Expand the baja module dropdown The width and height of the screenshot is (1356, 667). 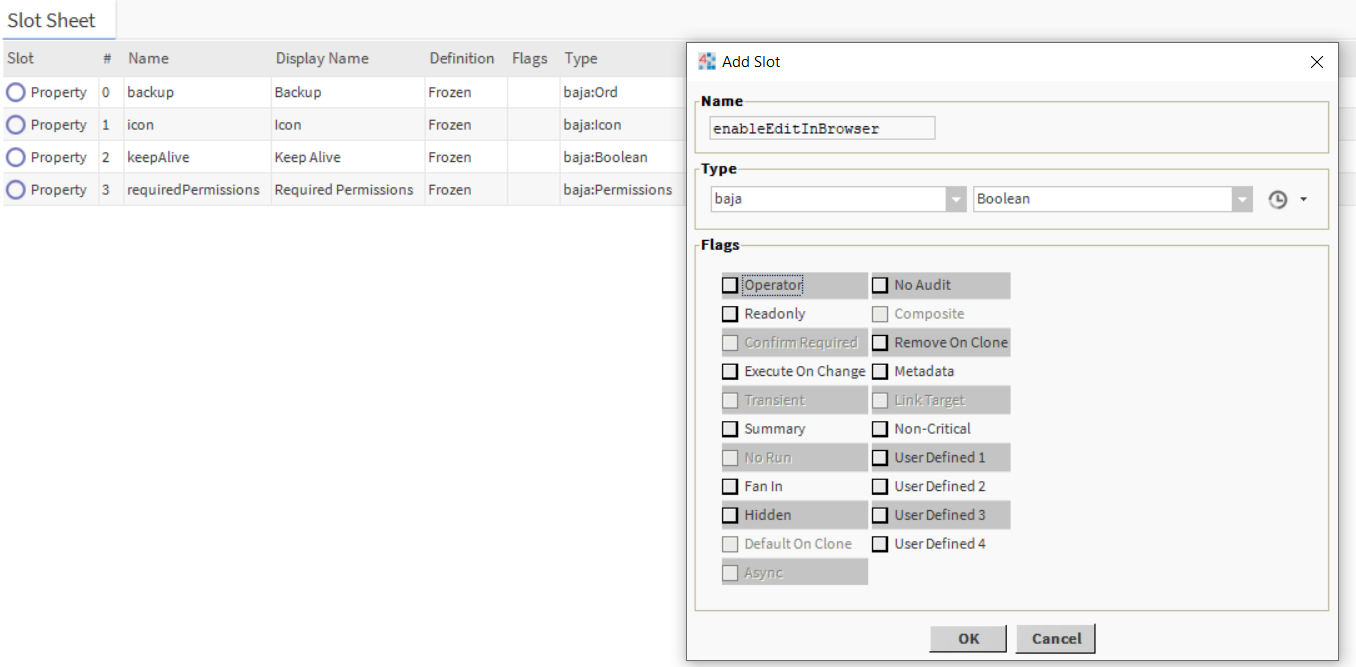pyautogui.click(x=955, y=199)
